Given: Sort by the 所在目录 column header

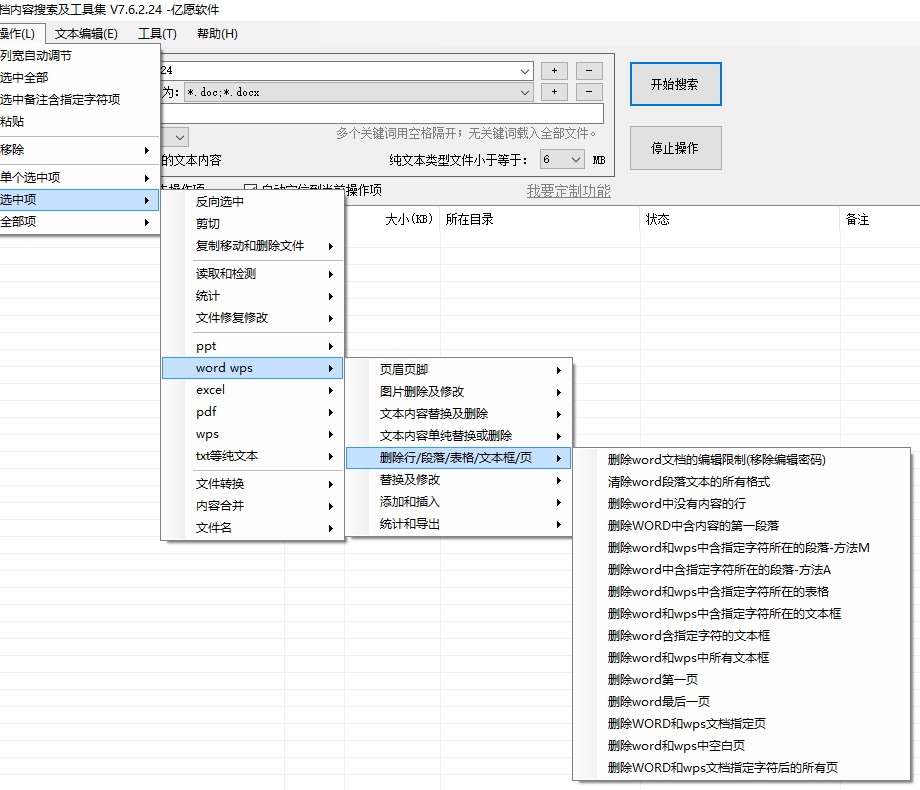Looking at the screenshot, I should coord(540,220).
